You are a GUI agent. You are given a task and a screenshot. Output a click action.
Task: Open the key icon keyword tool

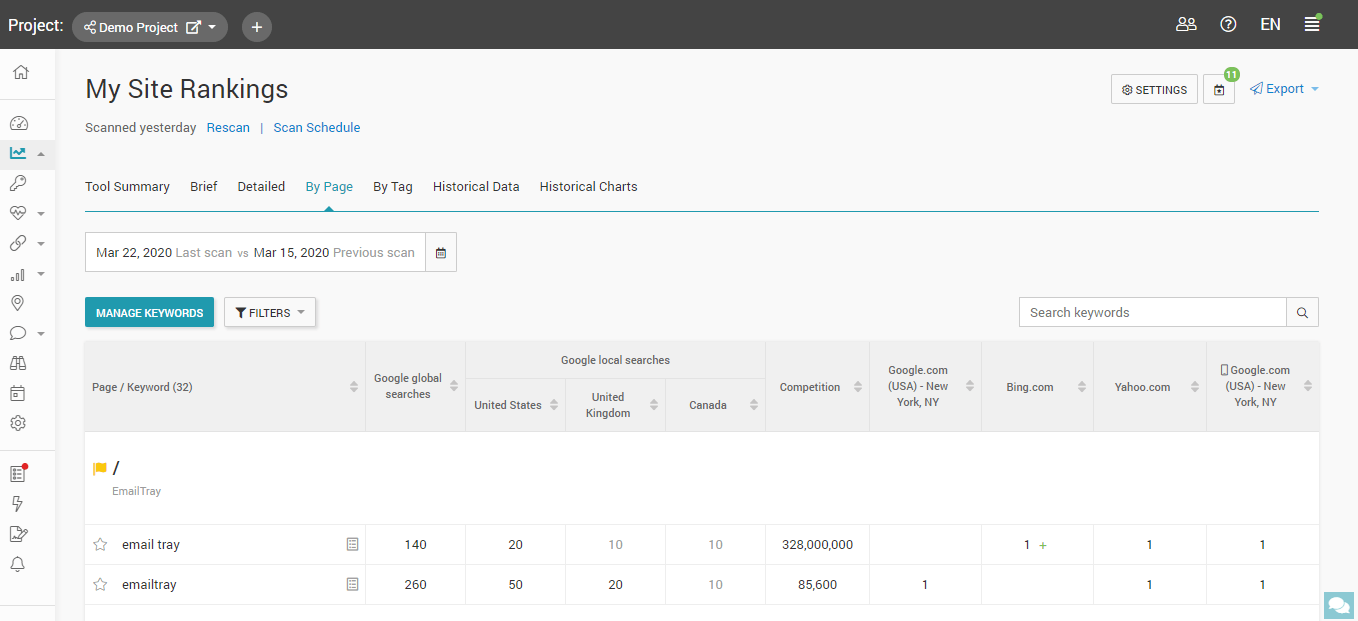(x=18, y=183)
